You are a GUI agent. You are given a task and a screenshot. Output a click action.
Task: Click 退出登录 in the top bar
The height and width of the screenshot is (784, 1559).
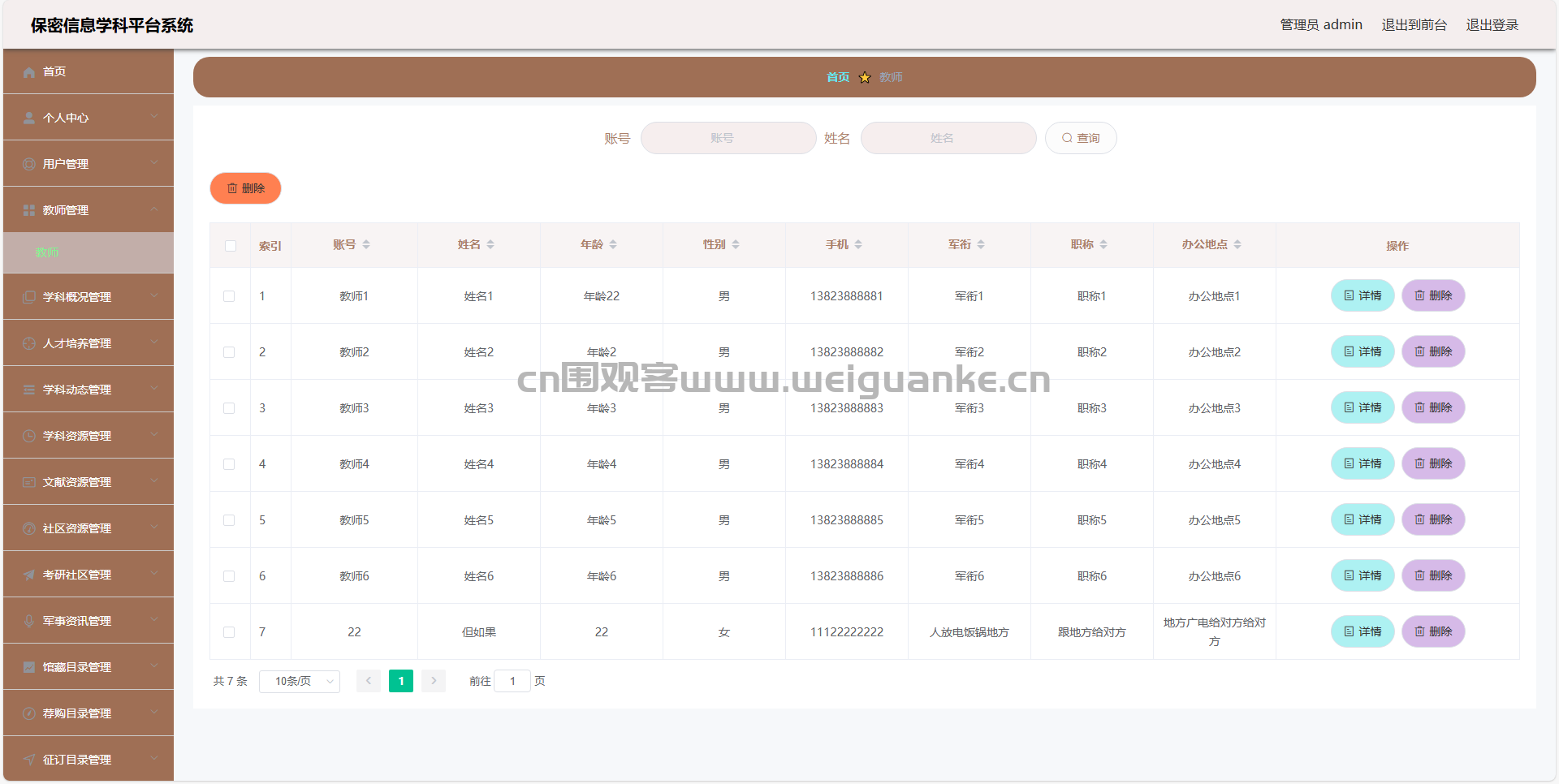tap(1492, 25)
